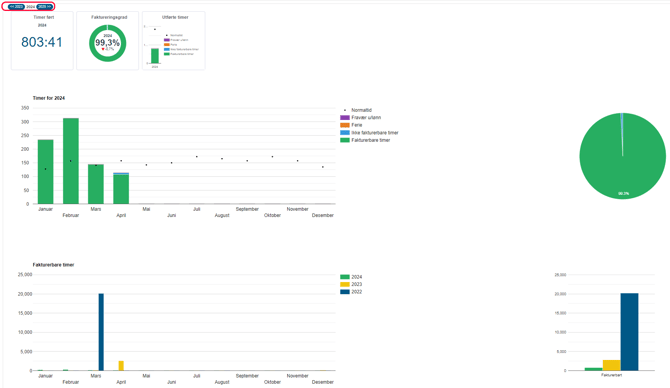Image resolution: width=670 pixels, height=388 pixels.
Task: Click the 'Fakturerbare timer' chart title
Action: [53, 265]
